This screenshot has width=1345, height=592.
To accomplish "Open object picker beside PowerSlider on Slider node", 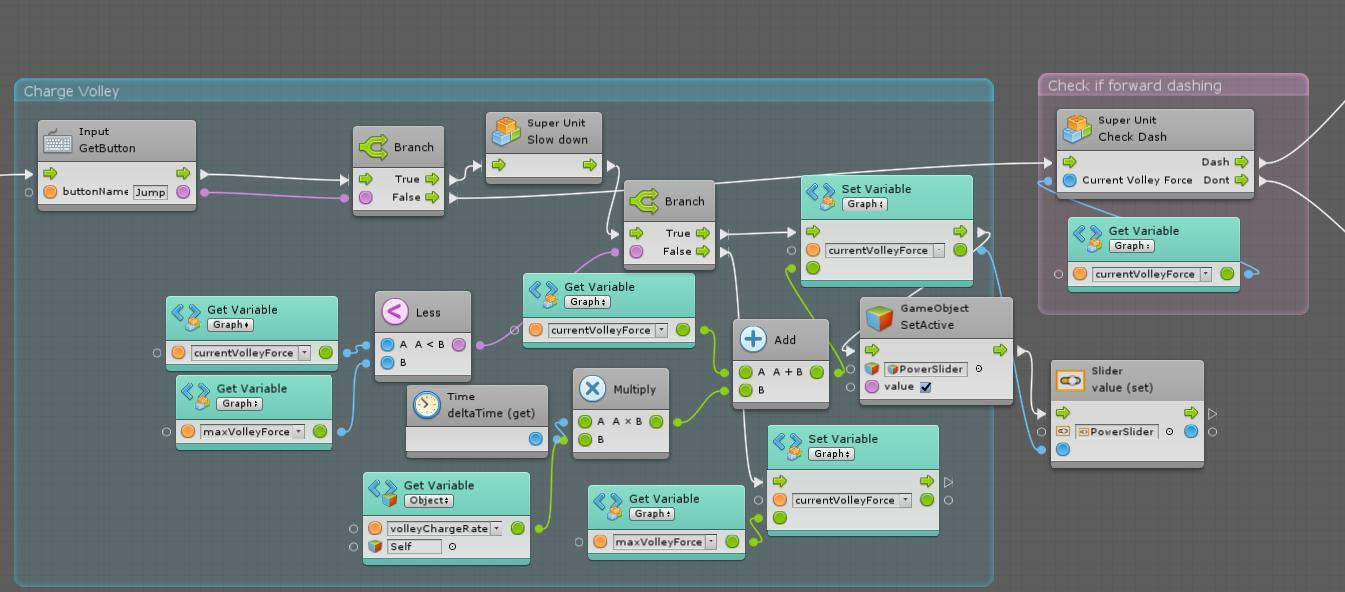I will pyautogui.click(x=1169, y=432).
